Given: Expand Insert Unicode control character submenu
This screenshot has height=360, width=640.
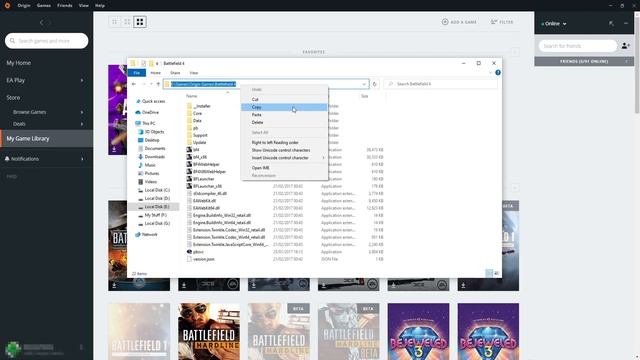Looking at the screenshot, I should tap(284, 158).
